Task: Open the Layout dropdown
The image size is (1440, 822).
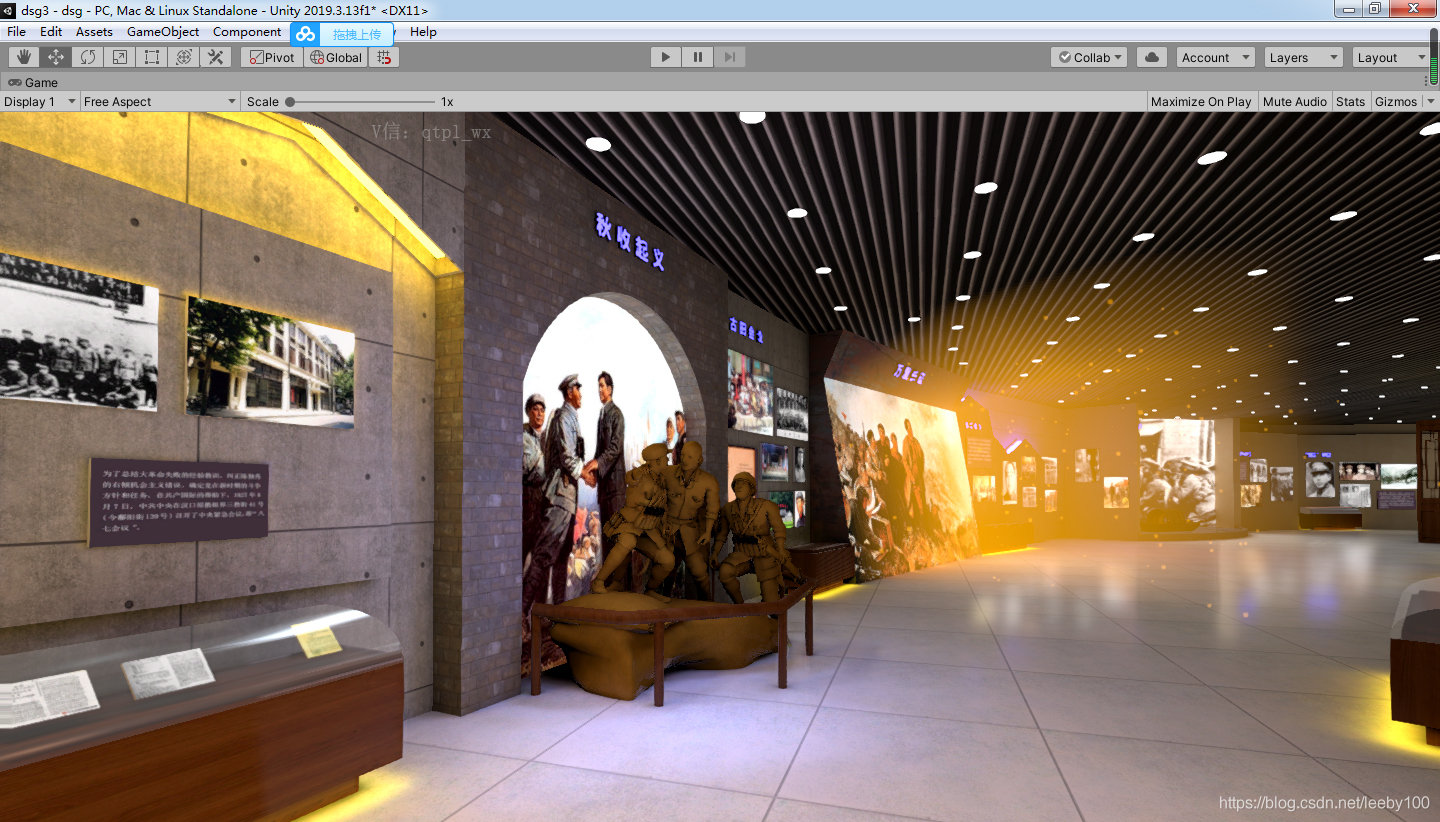Action: coord(1390,57)
